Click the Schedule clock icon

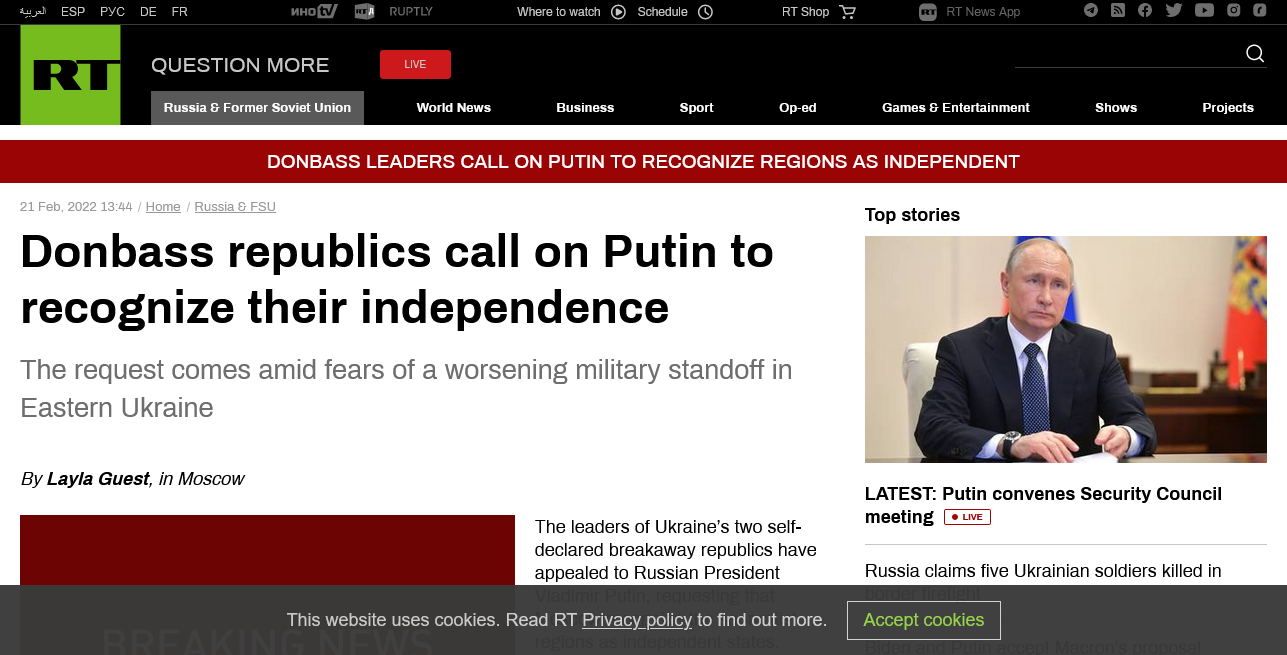click(x=705, y=12)
